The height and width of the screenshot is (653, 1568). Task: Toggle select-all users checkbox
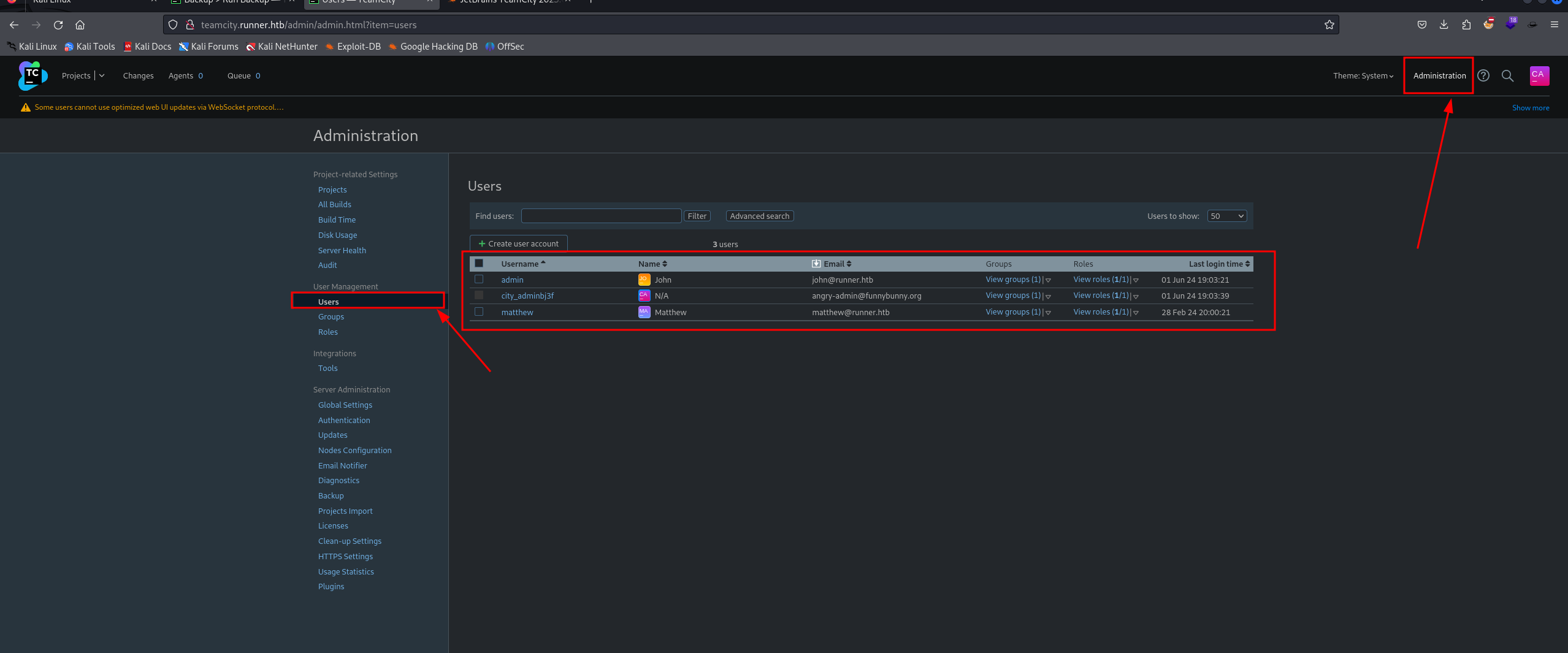[479, 263]
